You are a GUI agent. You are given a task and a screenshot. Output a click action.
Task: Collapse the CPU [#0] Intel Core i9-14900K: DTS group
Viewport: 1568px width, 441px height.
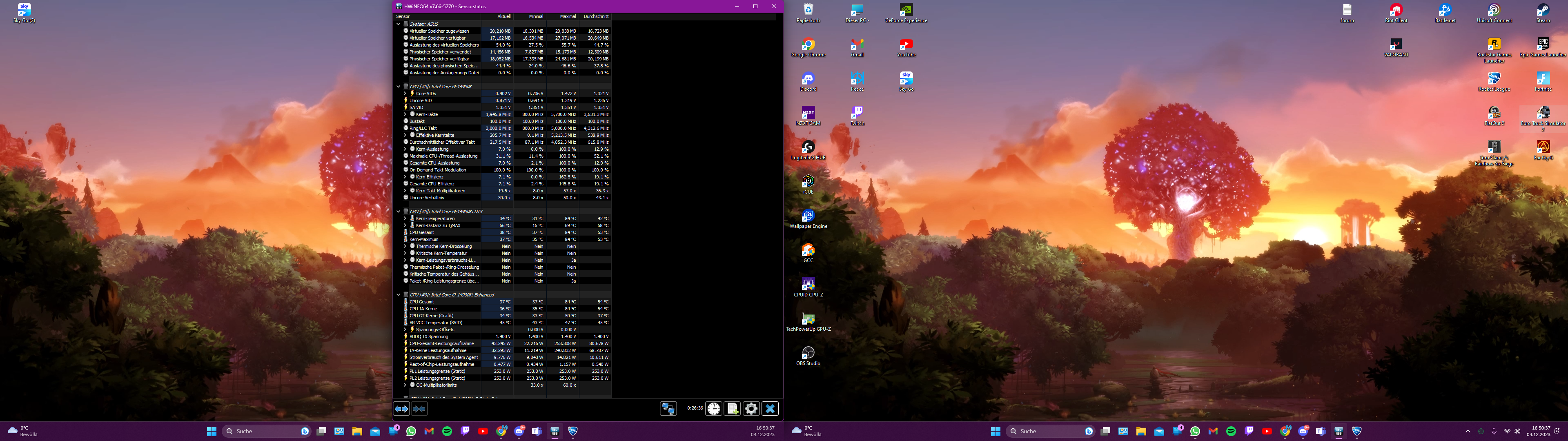click(398, 212)
